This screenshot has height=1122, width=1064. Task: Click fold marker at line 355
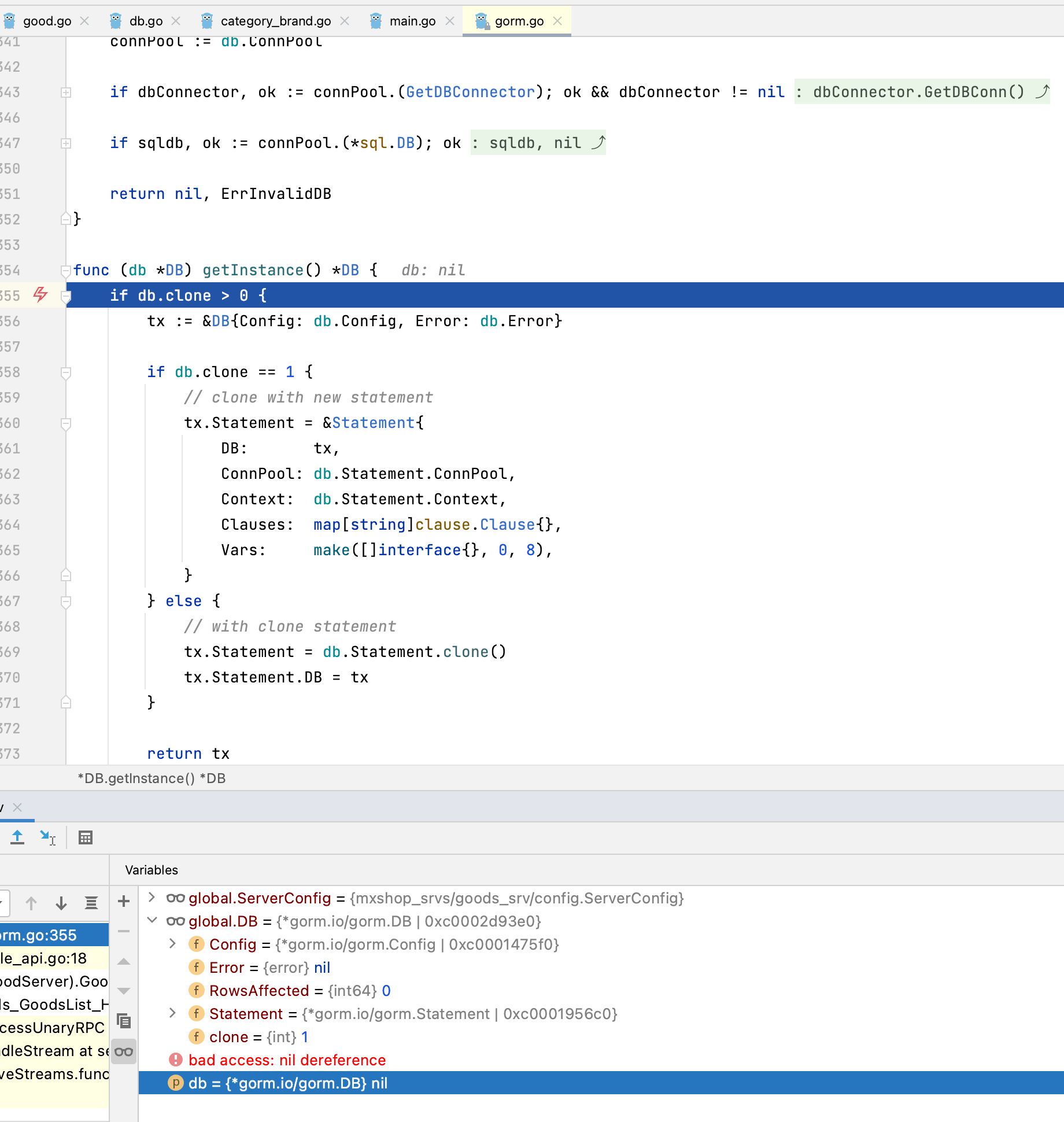click(x=66, y=296)
